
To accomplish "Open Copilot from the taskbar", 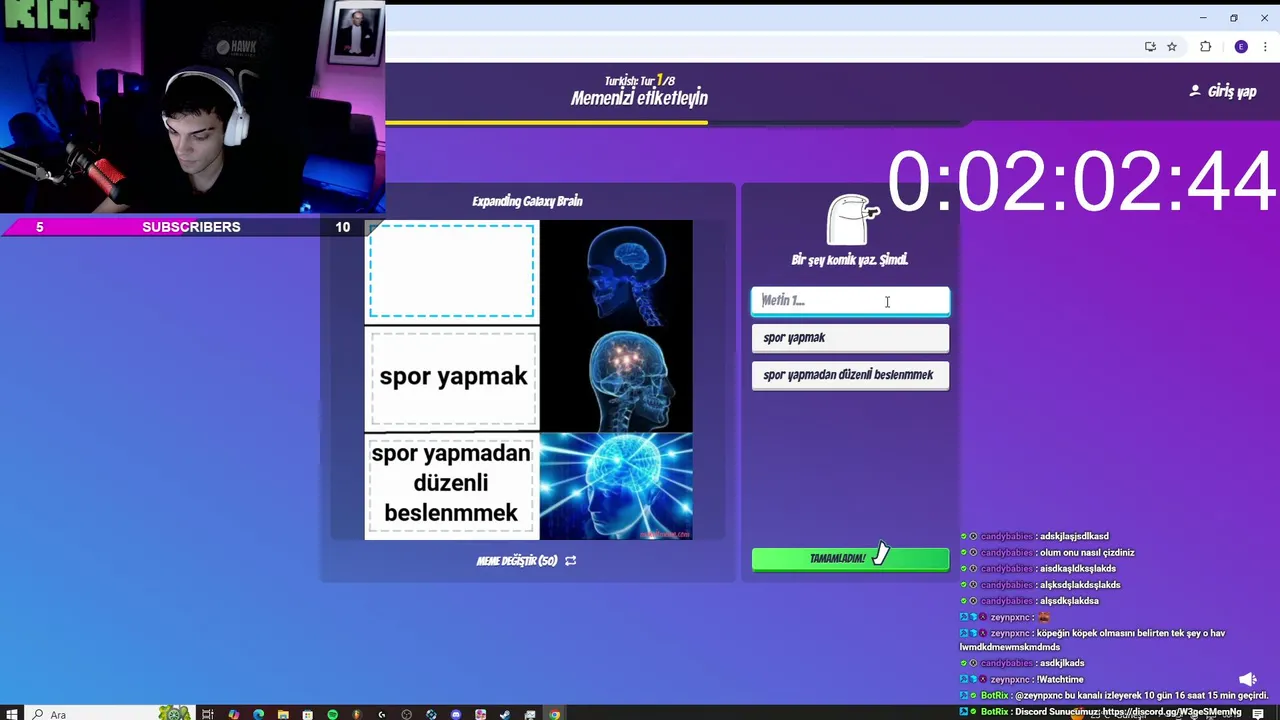I will click(x=233, y=714).
